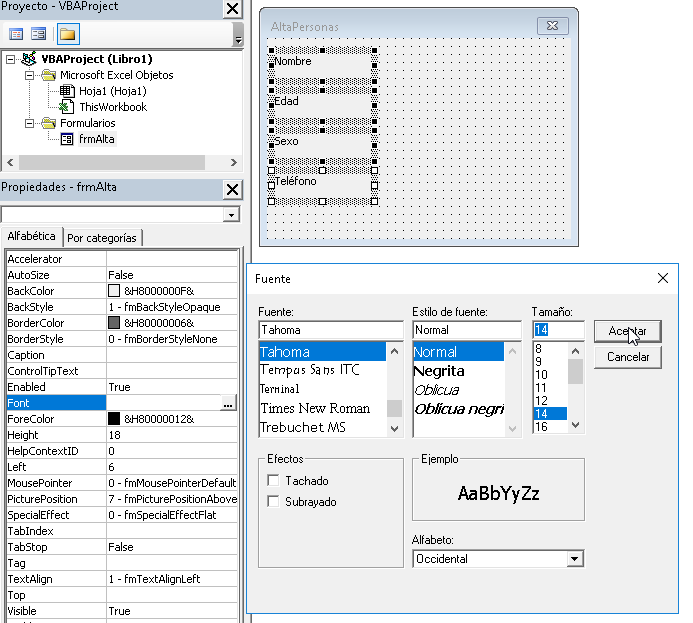
Task: Select Trebuchet MS in font list
Action: 303,427
